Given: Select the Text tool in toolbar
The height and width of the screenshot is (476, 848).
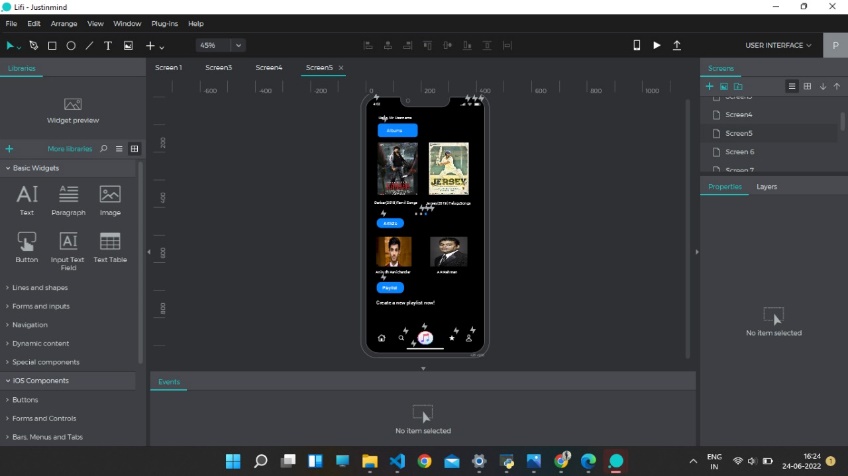Looking at the screenshot, I should 108,45.
